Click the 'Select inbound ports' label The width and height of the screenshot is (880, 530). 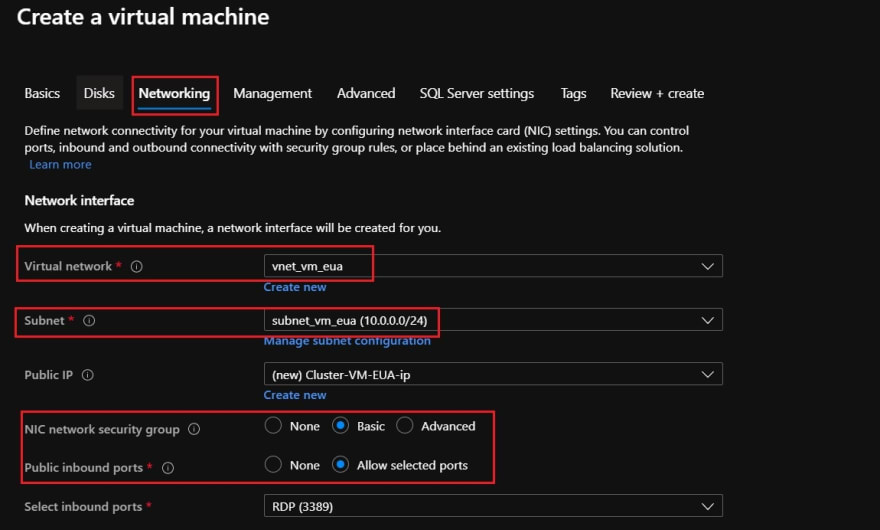coord(83,506)
